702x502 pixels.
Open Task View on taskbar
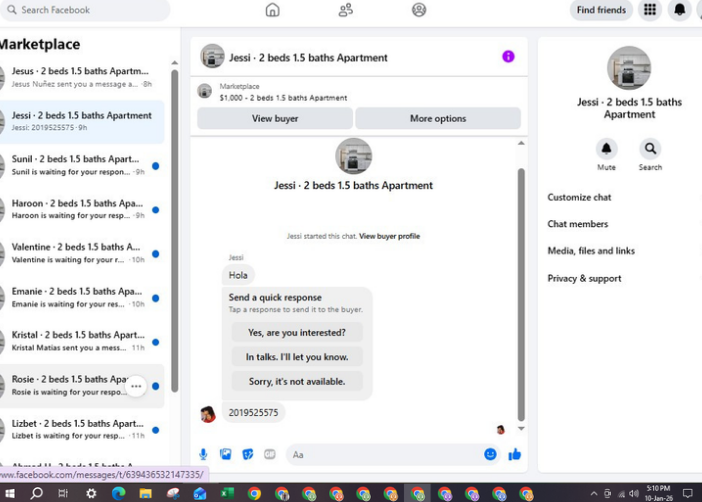[63, 493]
